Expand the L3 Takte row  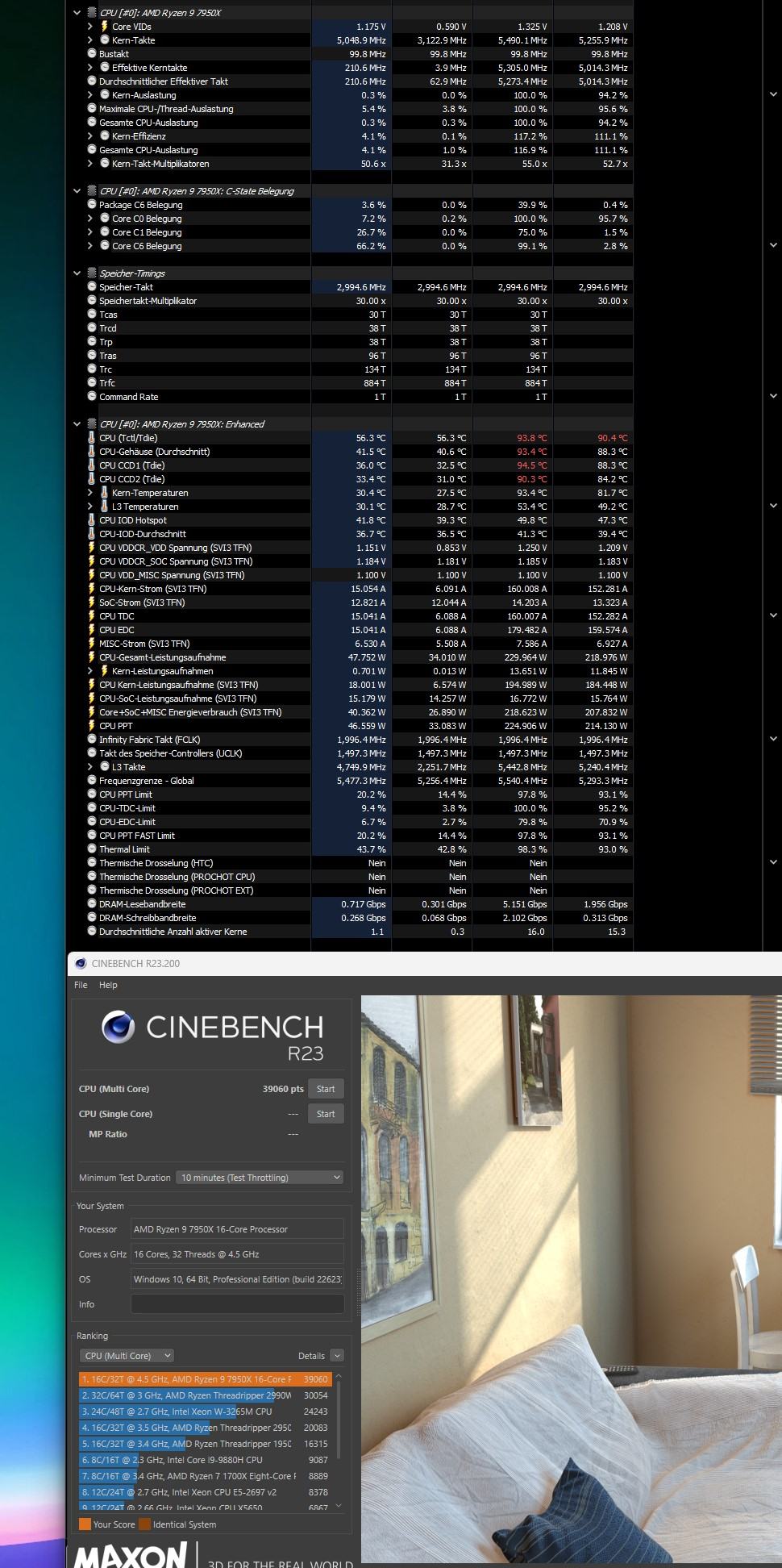tap(90, 766)
